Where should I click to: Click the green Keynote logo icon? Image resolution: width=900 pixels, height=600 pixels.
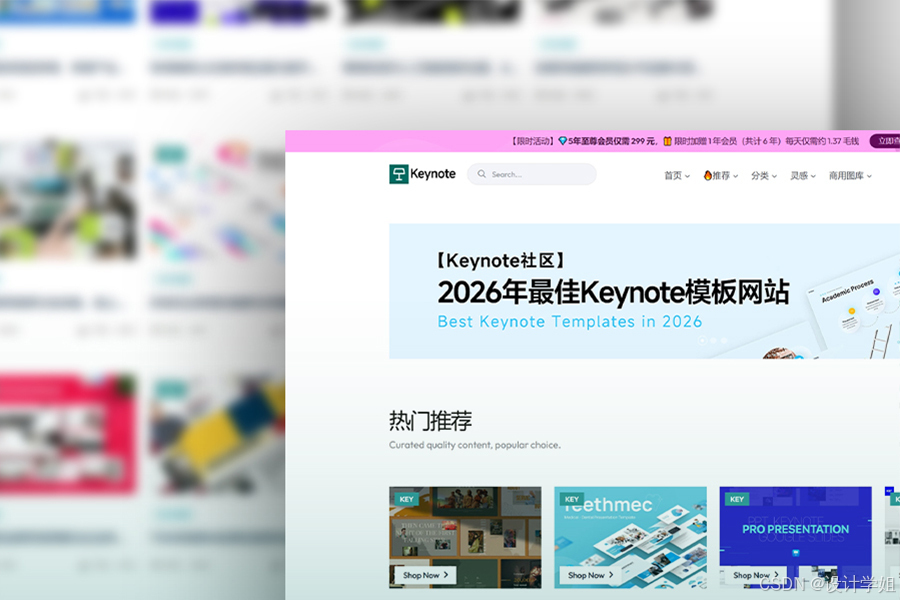click(398, 174)
